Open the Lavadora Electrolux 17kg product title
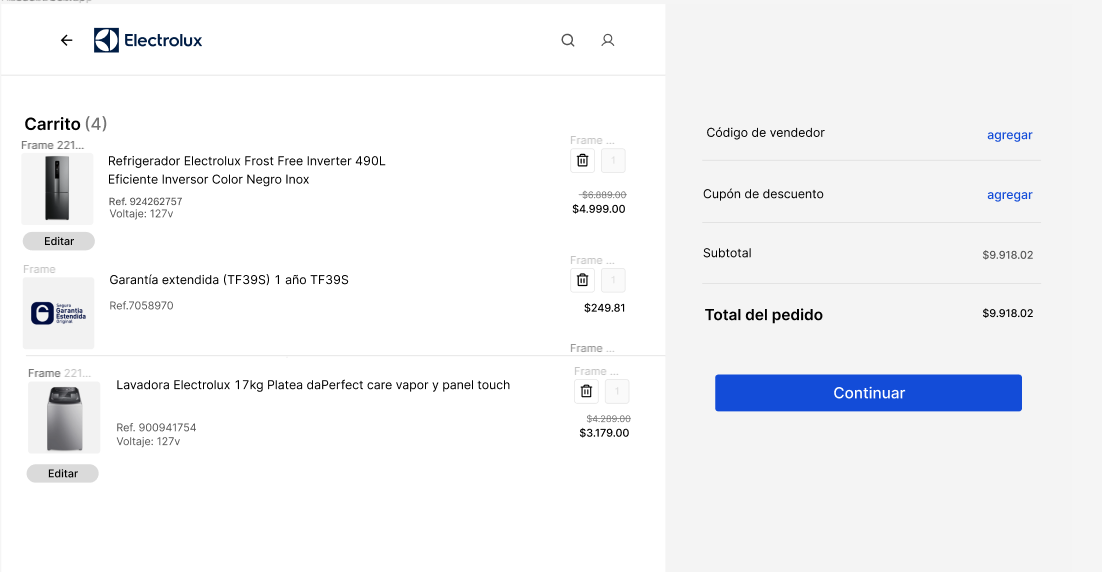Screen dimensions: 1102x572 click(313, 385)
